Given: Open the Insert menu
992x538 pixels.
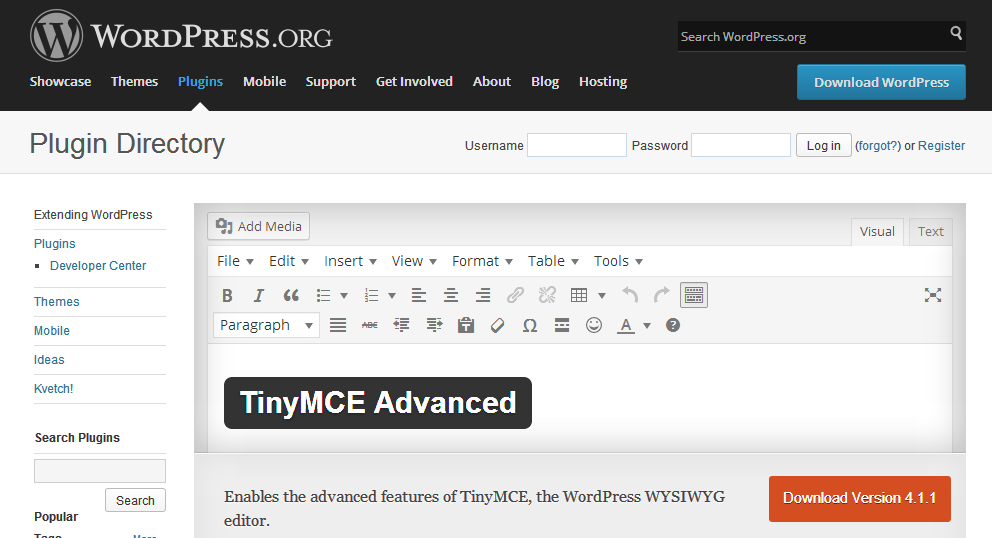Looking at the screenshot, I should [x=350, y=261].
